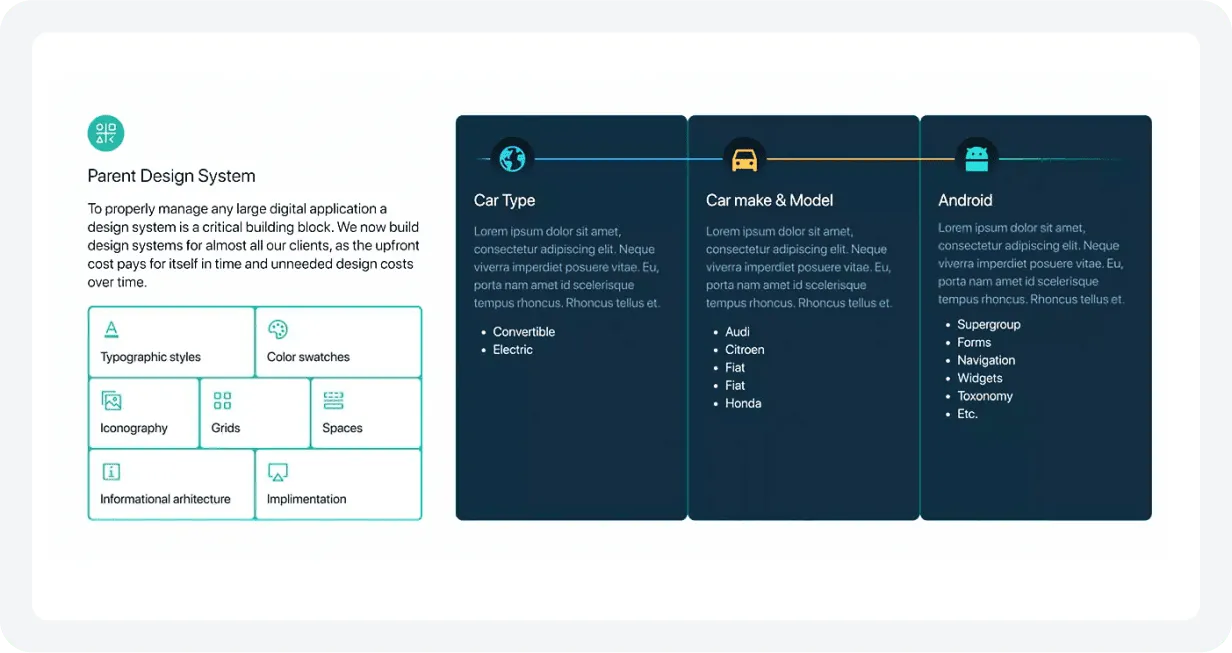
Task: Select Audi in the car make list
Action: (737, 332)
